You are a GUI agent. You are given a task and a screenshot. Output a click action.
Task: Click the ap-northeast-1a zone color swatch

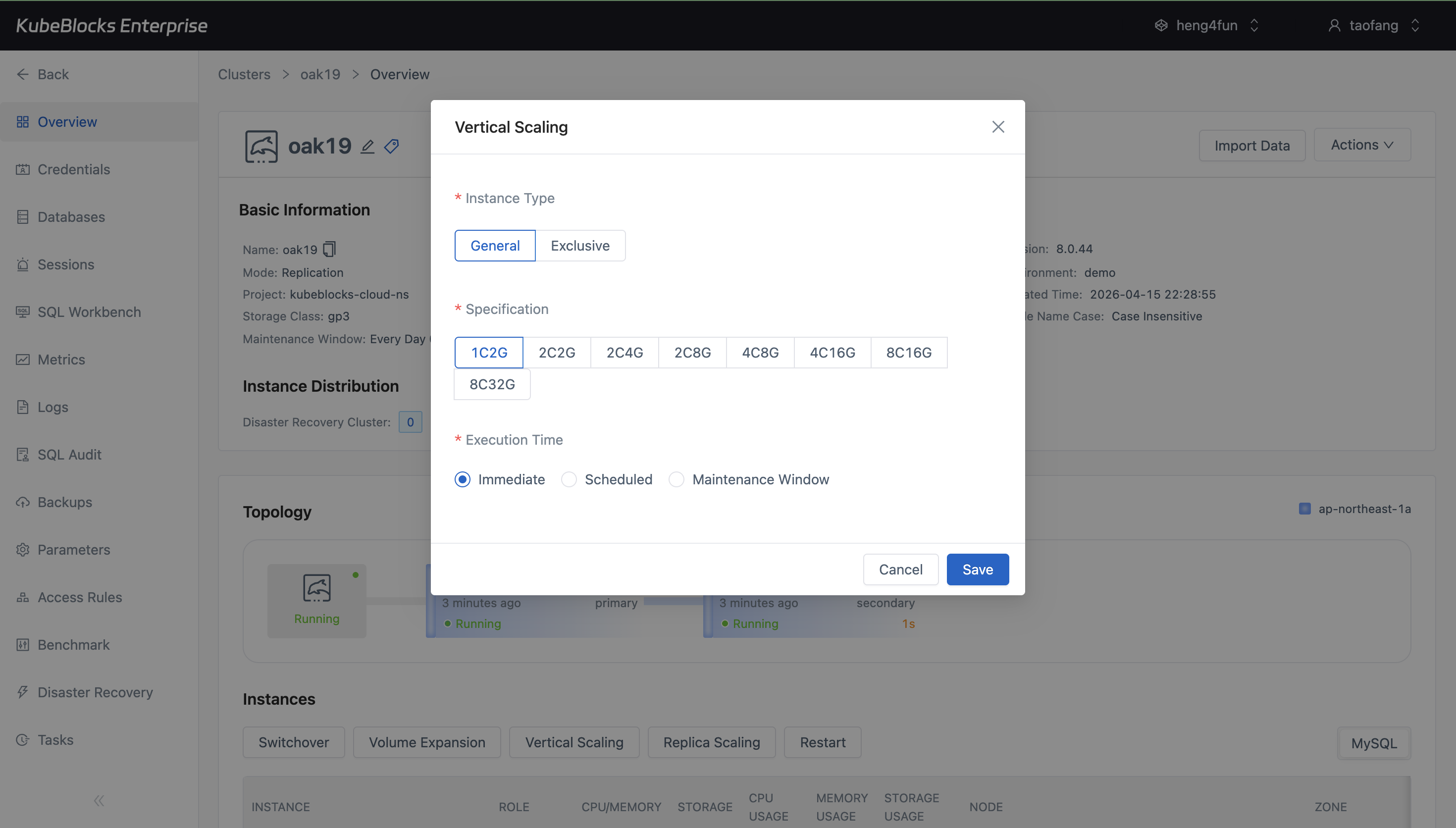tap(1305, 509)
